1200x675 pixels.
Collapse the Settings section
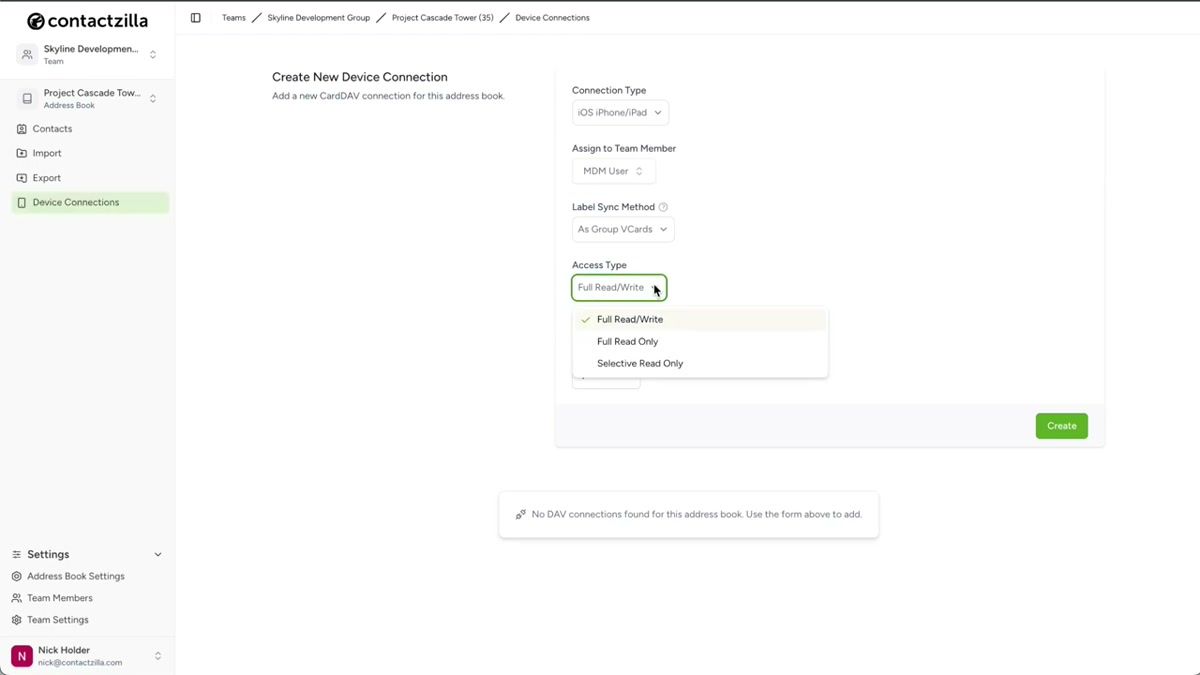[157, 554]
